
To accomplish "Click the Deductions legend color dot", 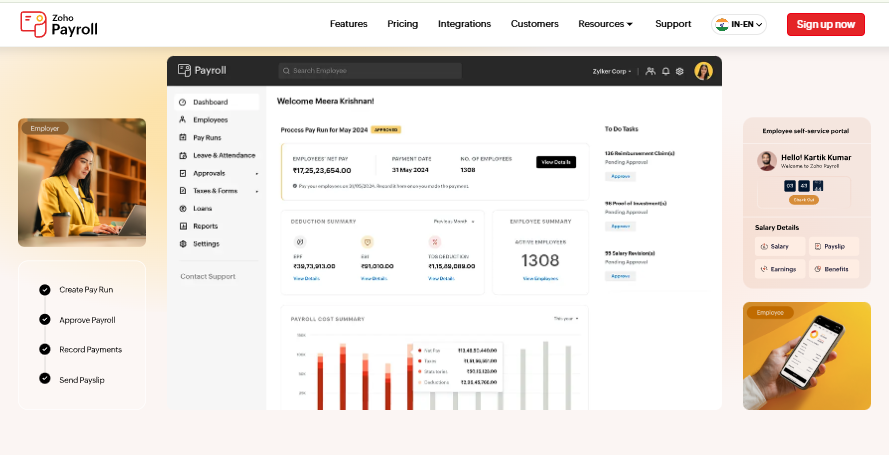I will click(x=420, y=382).
